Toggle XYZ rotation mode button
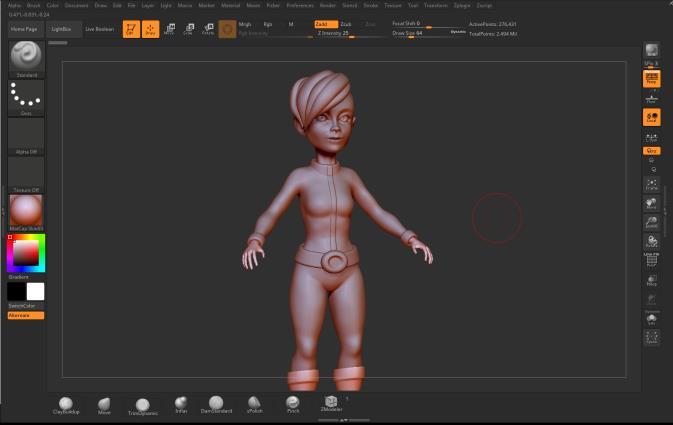Screen dimensions: 673x425 pos(652,151)
